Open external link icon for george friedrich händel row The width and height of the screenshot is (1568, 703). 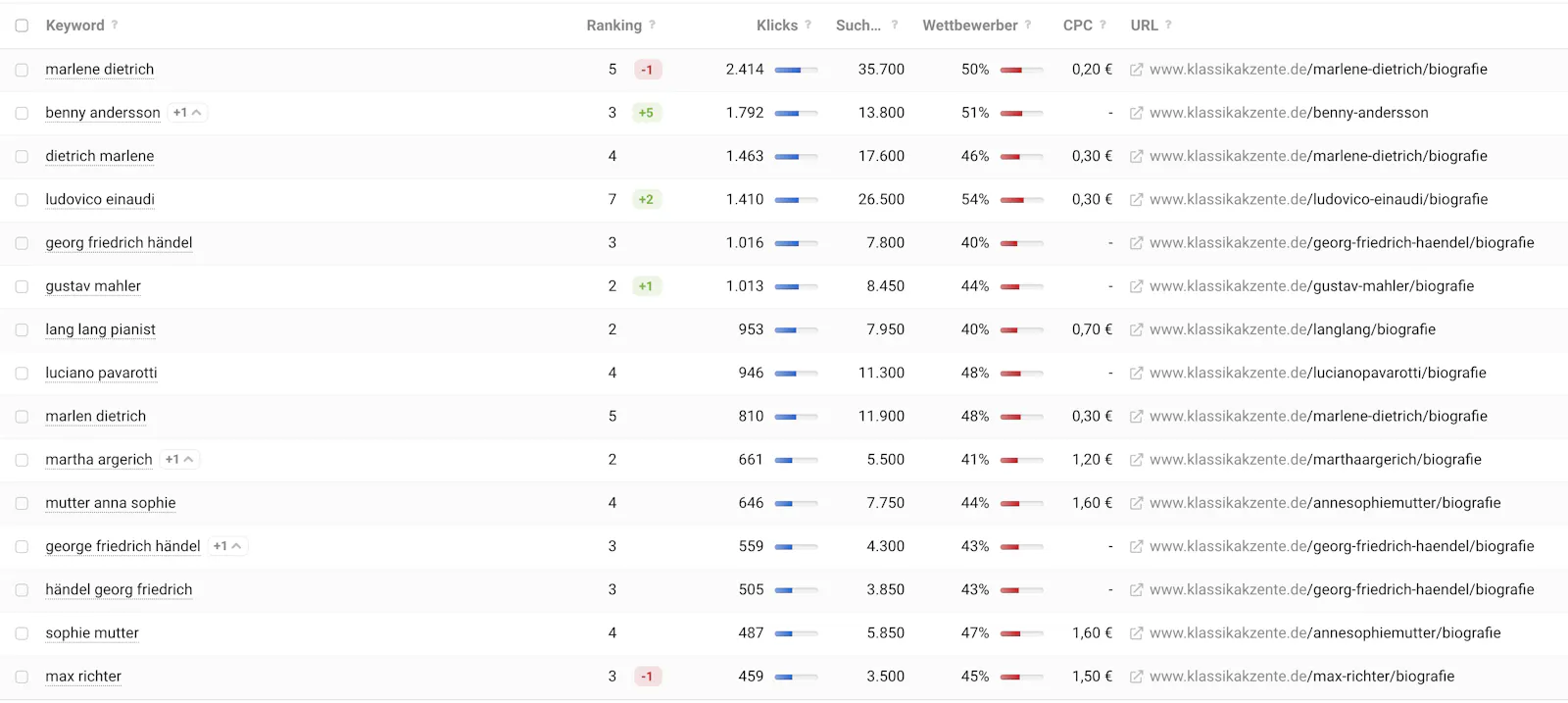tap(1136, 546)
